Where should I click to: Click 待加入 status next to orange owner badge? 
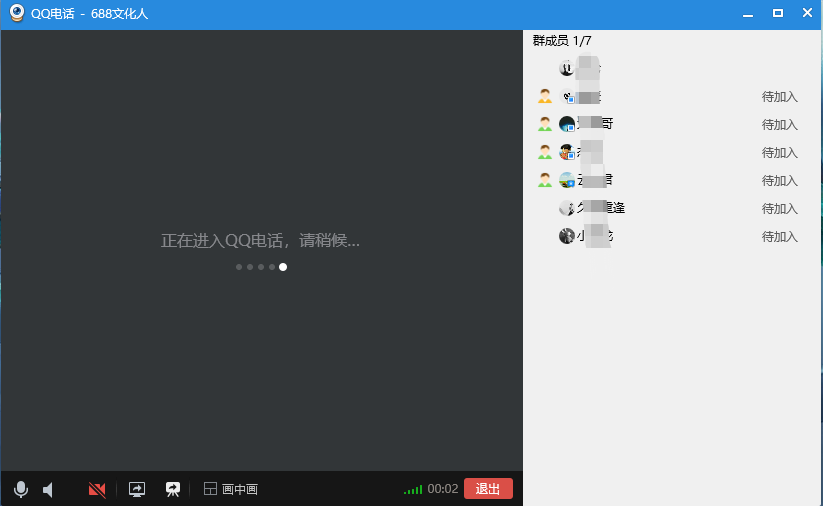pos(779,97)
